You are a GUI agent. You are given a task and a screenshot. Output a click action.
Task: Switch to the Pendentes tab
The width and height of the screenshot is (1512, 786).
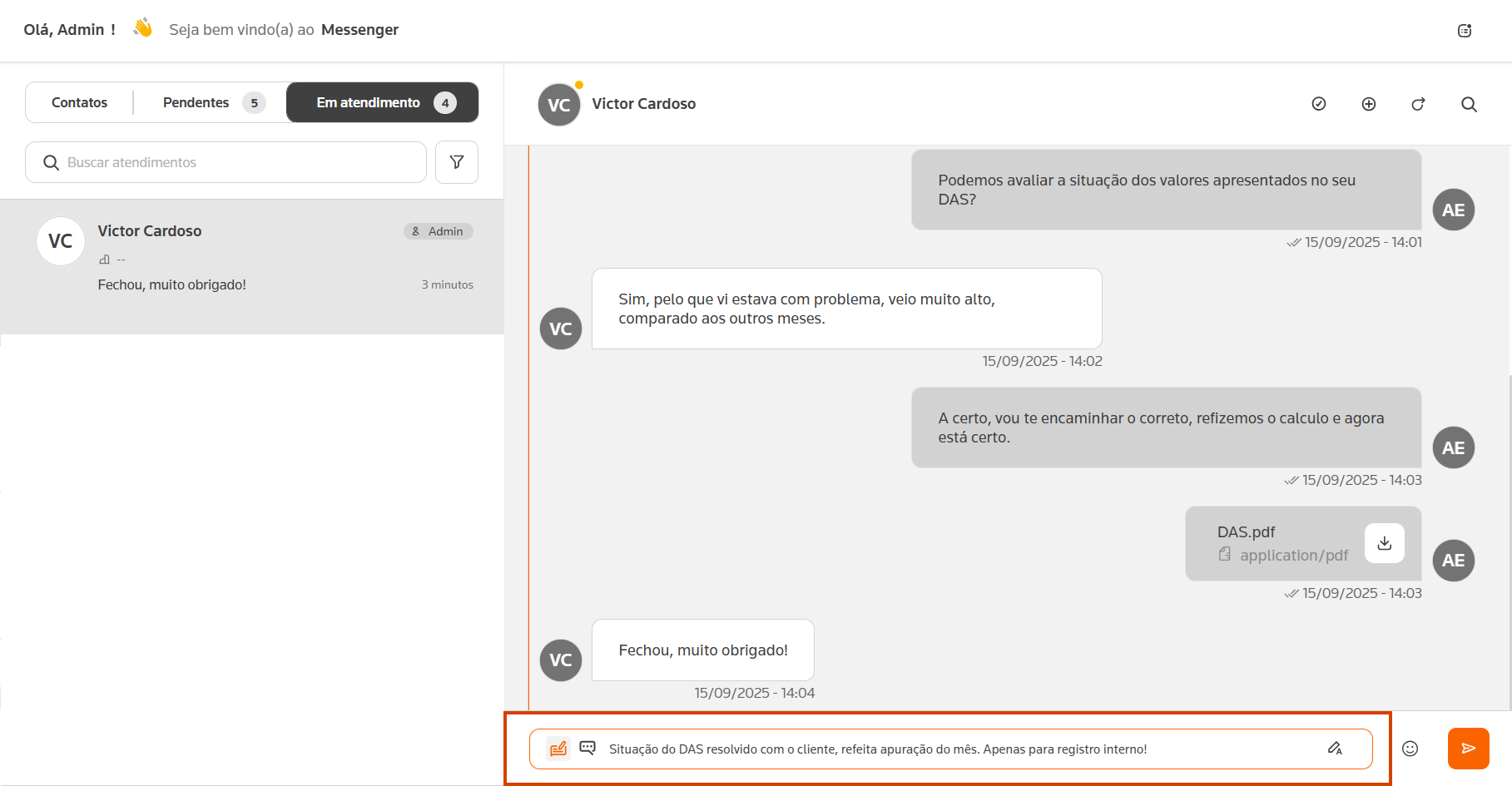(196, 102)
